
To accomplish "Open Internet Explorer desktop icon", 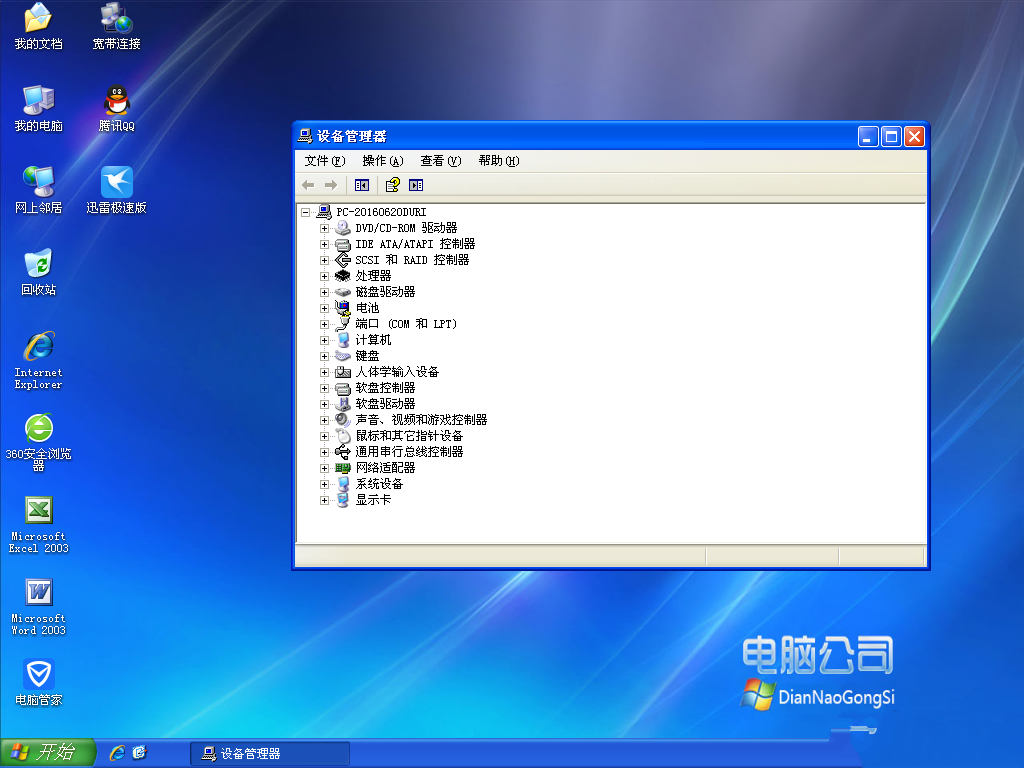I will (39, 360).
